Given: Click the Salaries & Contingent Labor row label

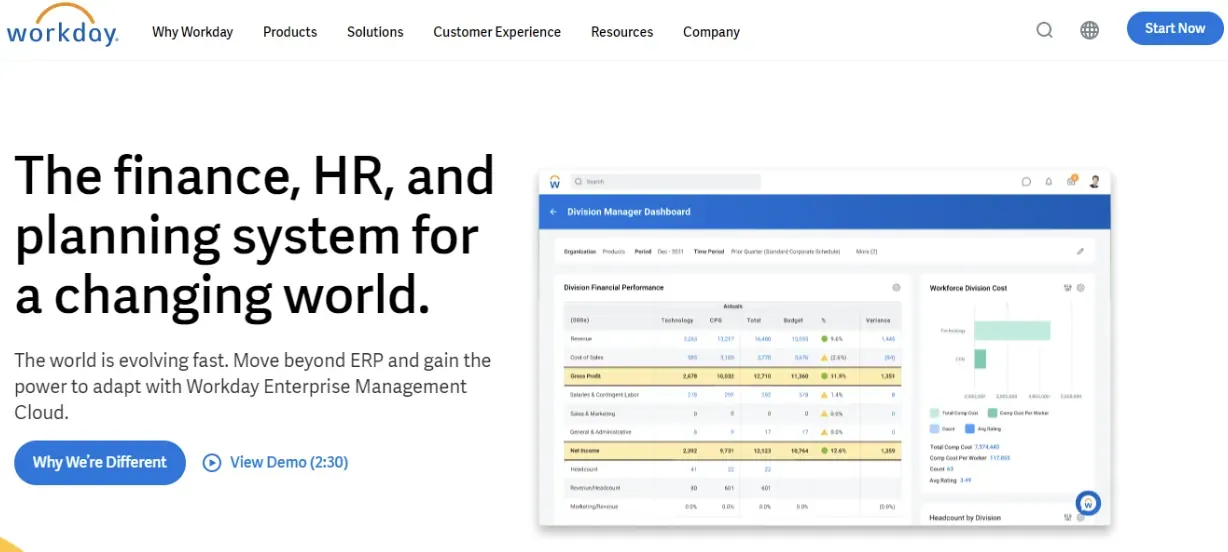Looking at the screenshot, I should pos(603,395).
